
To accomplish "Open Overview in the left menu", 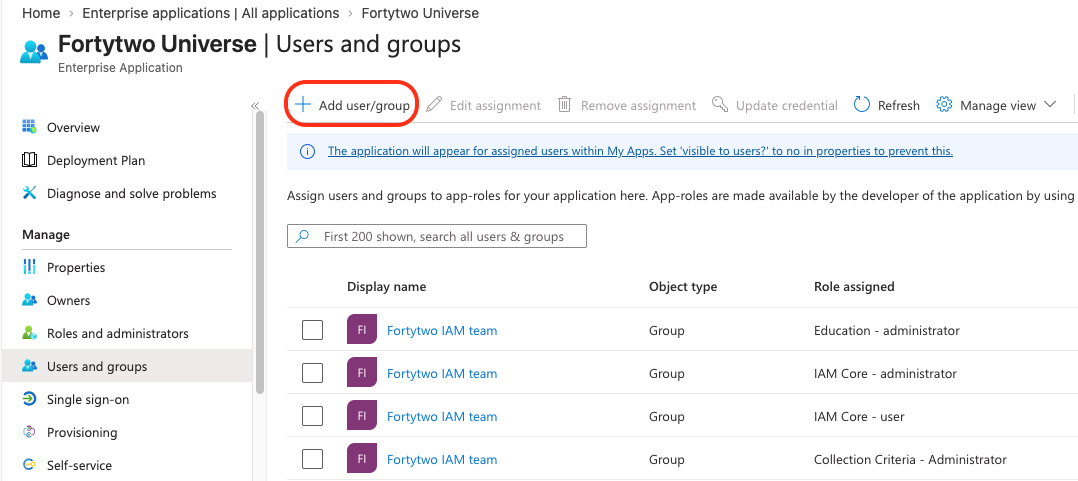I will pyautogui.click(x=73, y=127).
